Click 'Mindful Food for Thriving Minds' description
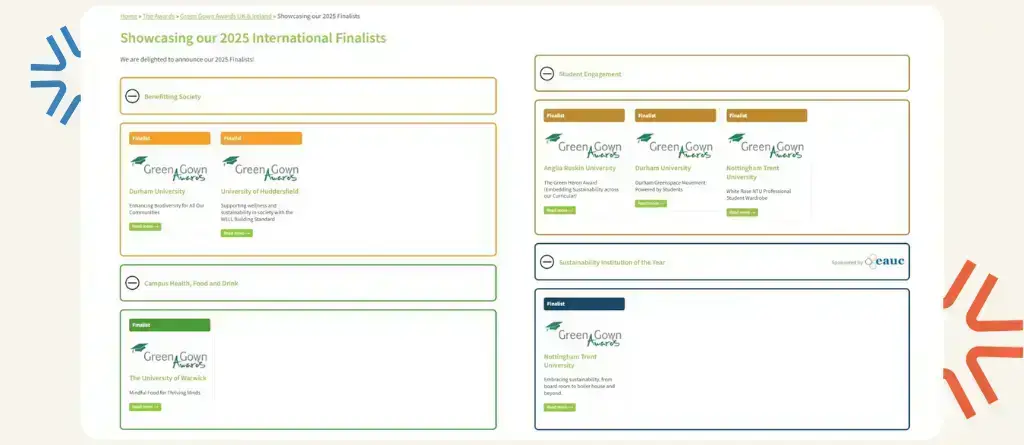Viewport: 1024px width, 445px height. (x=165, y=393)
